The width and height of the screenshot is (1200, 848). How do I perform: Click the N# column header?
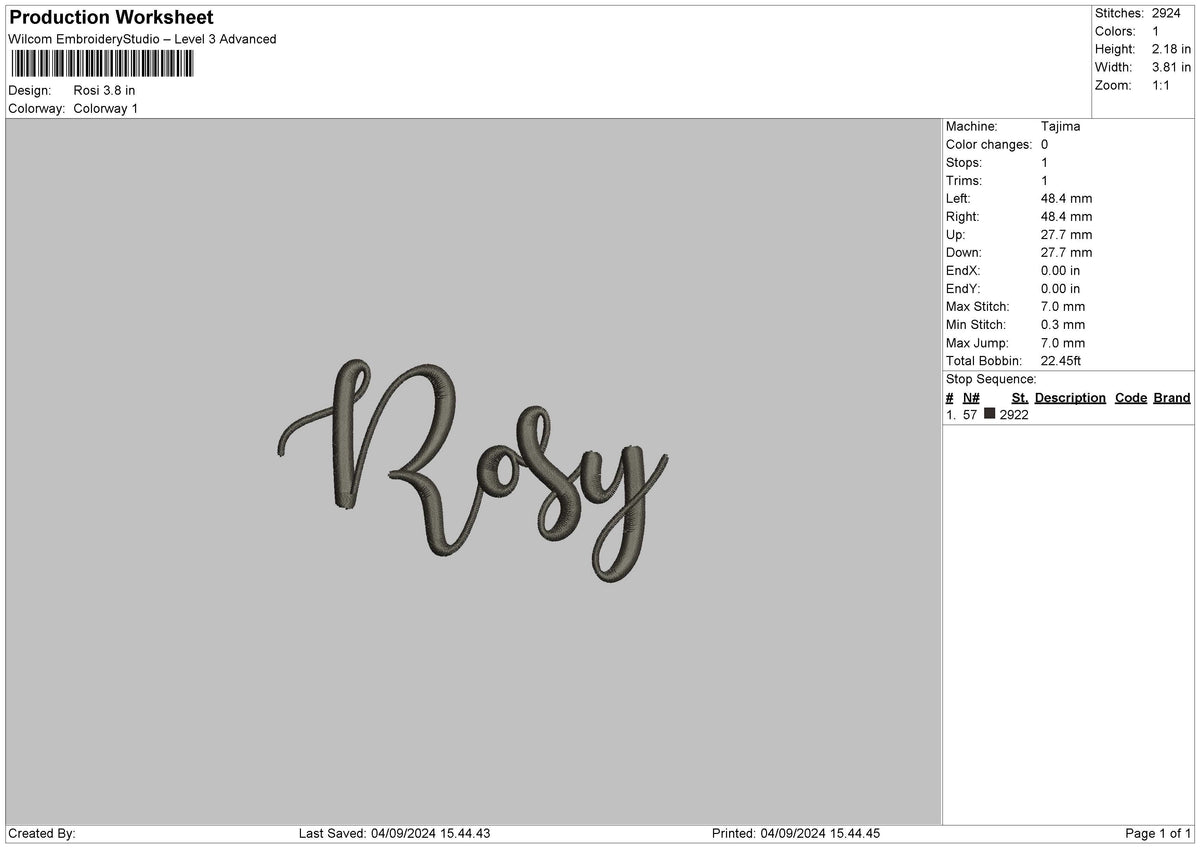pyautogui.click(x=970, y=397)
